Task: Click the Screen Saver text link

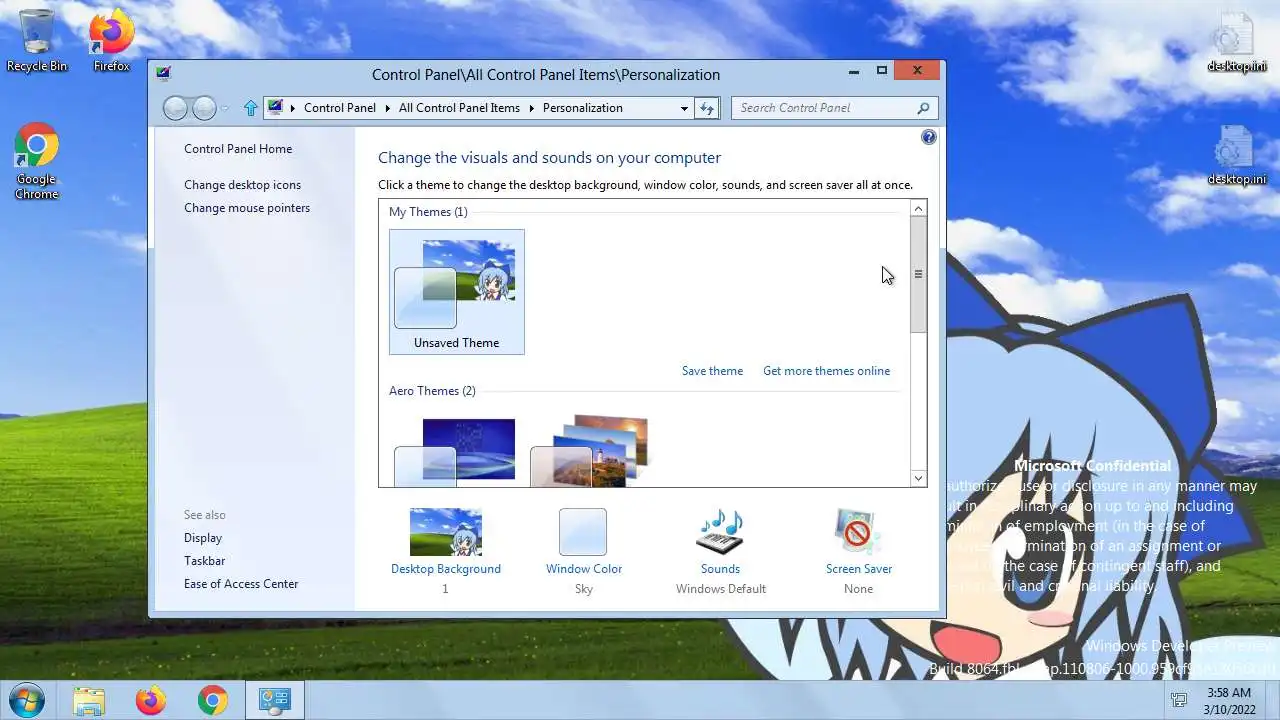Action: 859,569
